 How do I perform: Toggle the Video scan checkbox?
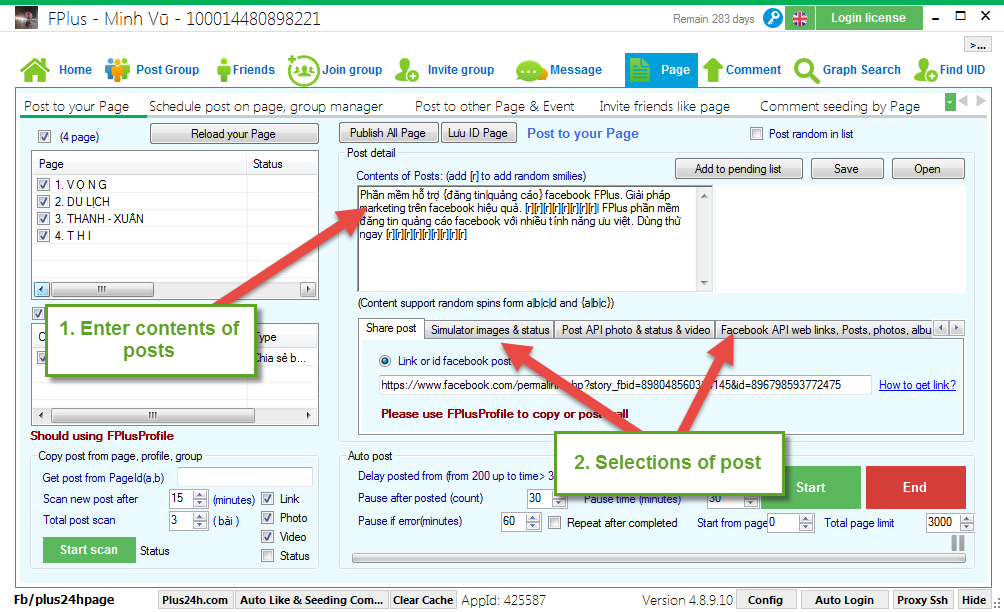point(268,537)
